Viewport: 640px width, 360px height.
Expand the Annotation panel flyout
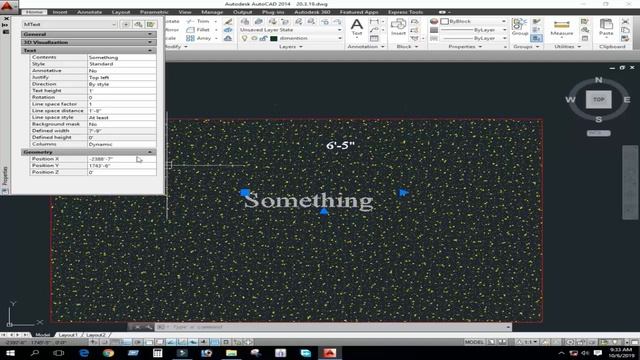pos(366,47)
